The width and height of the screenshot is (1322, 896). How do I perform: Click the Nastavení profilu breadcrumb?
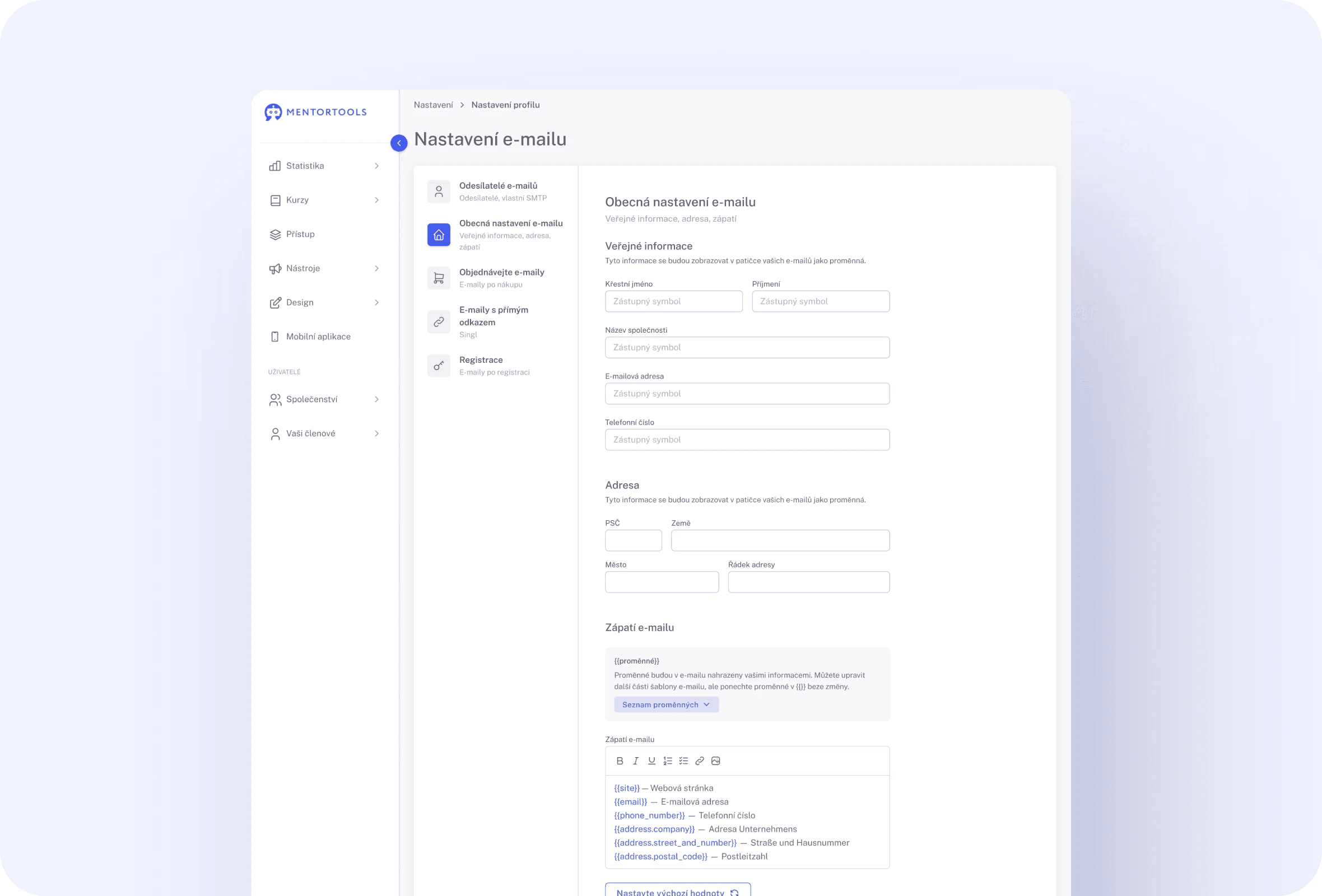point(505,105)
